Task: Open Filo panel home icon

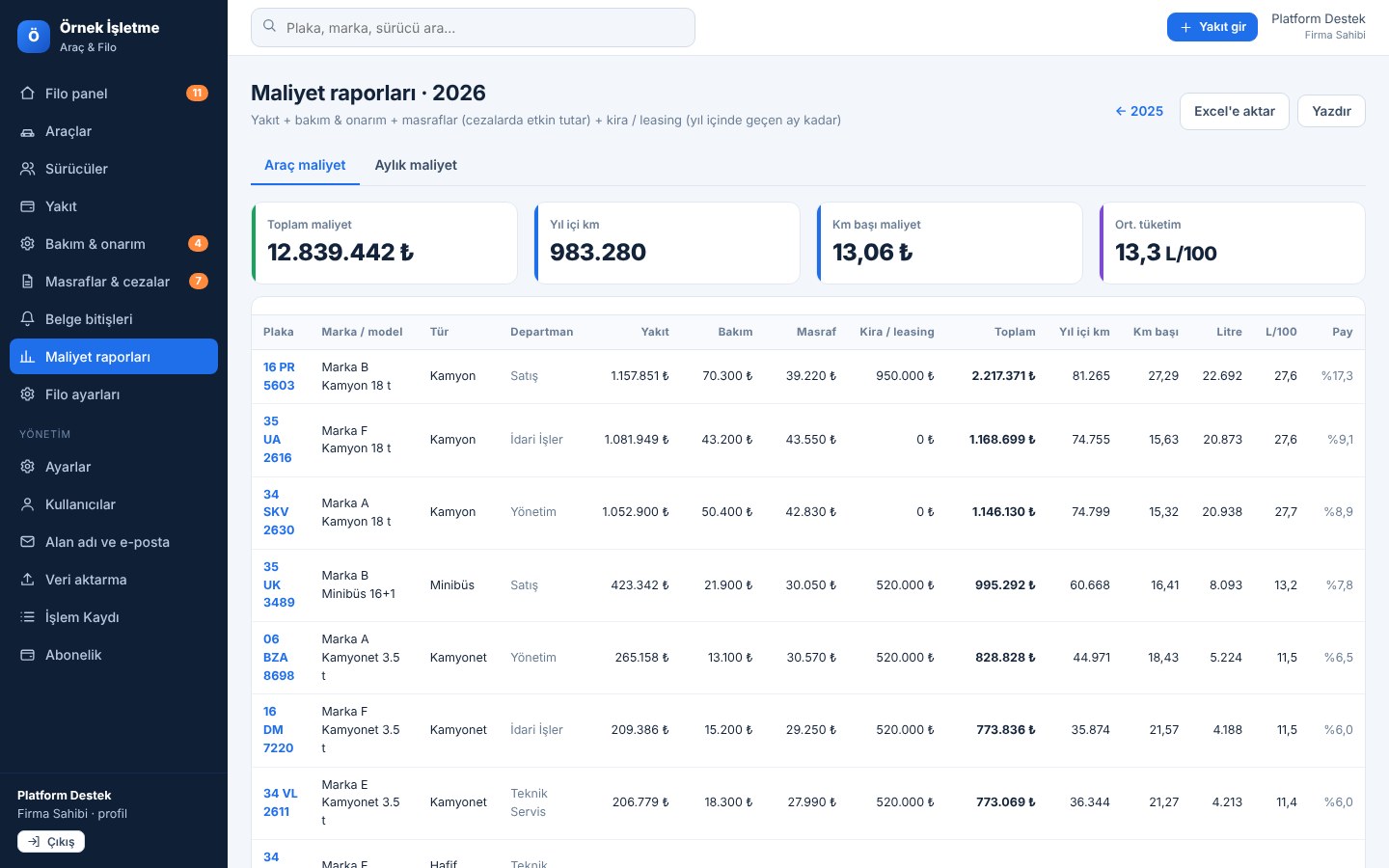Action: (x=27, y=94)
